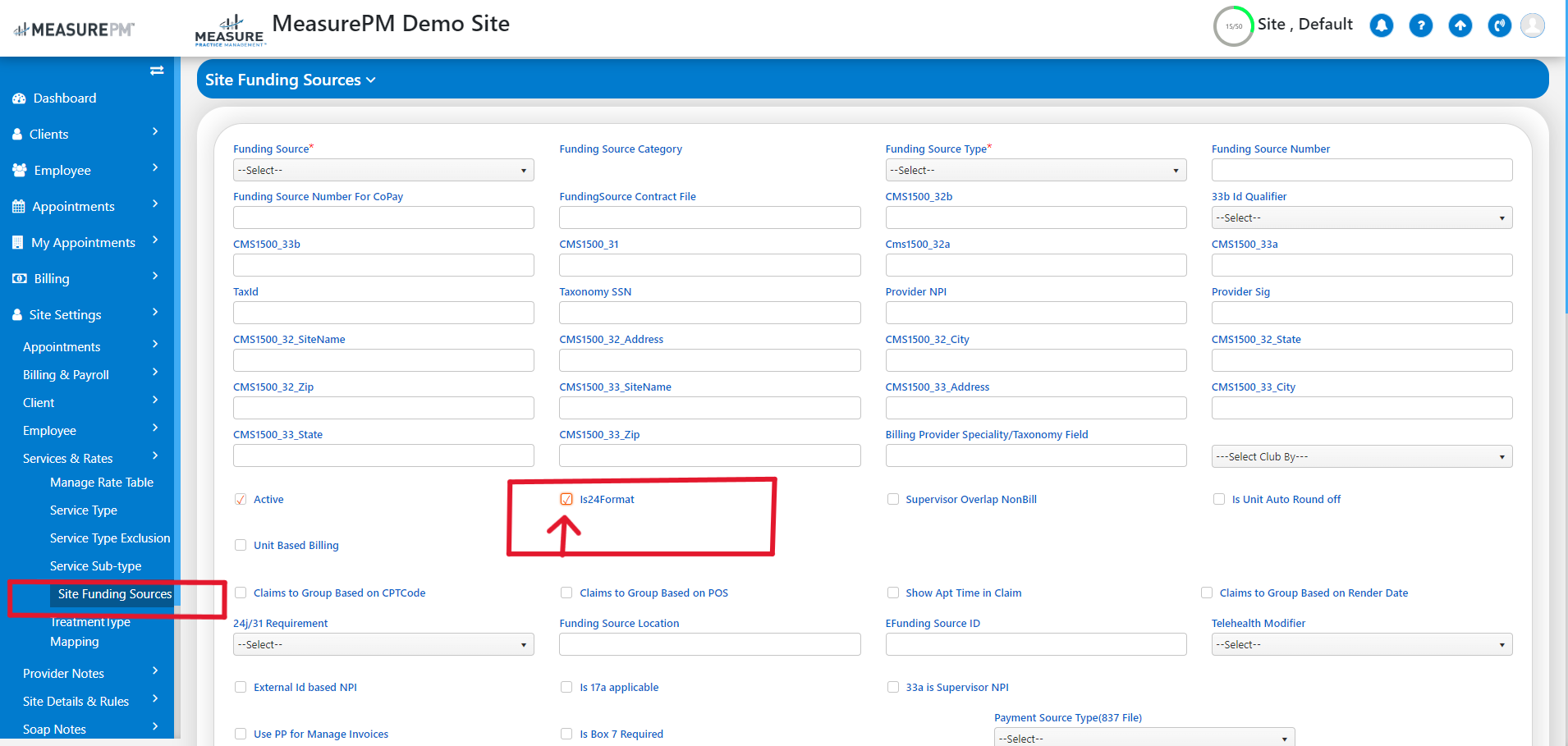Click the Measure Practice Management logo

click(x=230, y=31)
